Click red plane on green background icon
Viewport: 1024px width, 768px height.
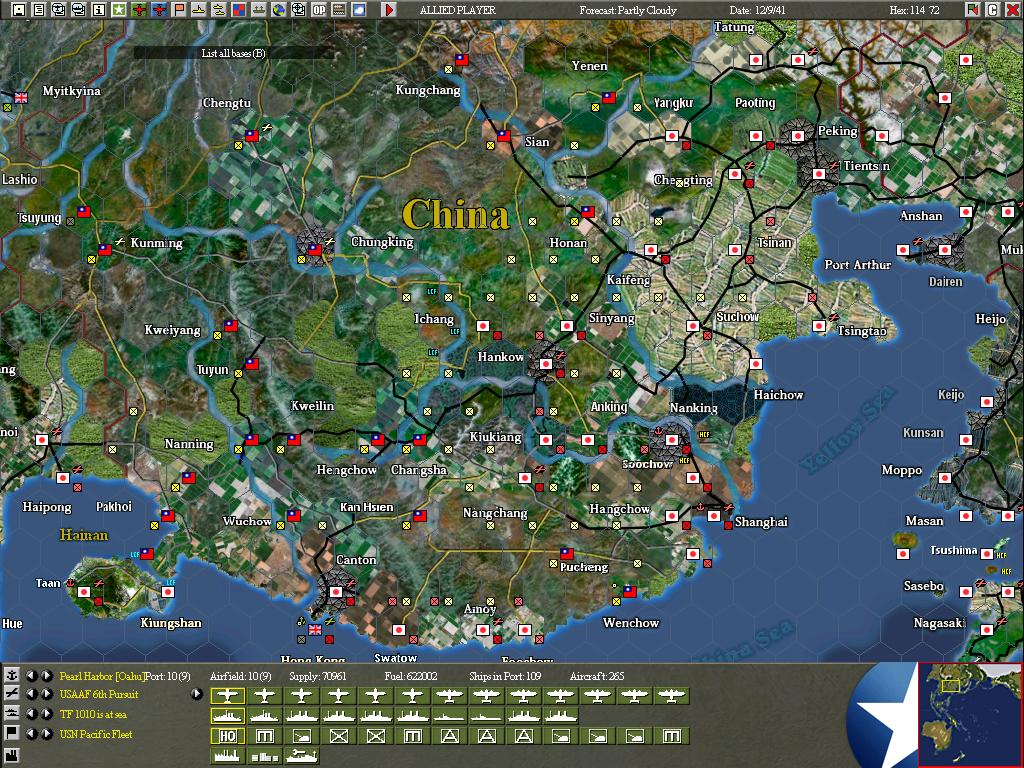139,10
